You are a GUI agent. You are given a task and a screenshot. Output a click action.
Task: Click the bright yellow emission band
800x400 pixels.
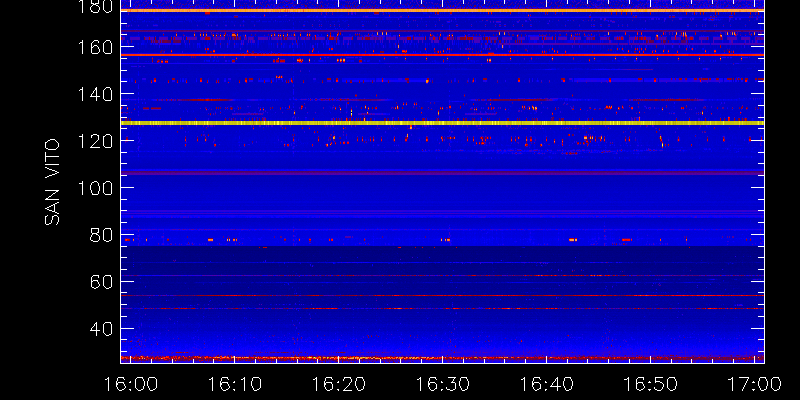(x=442, y=123)
